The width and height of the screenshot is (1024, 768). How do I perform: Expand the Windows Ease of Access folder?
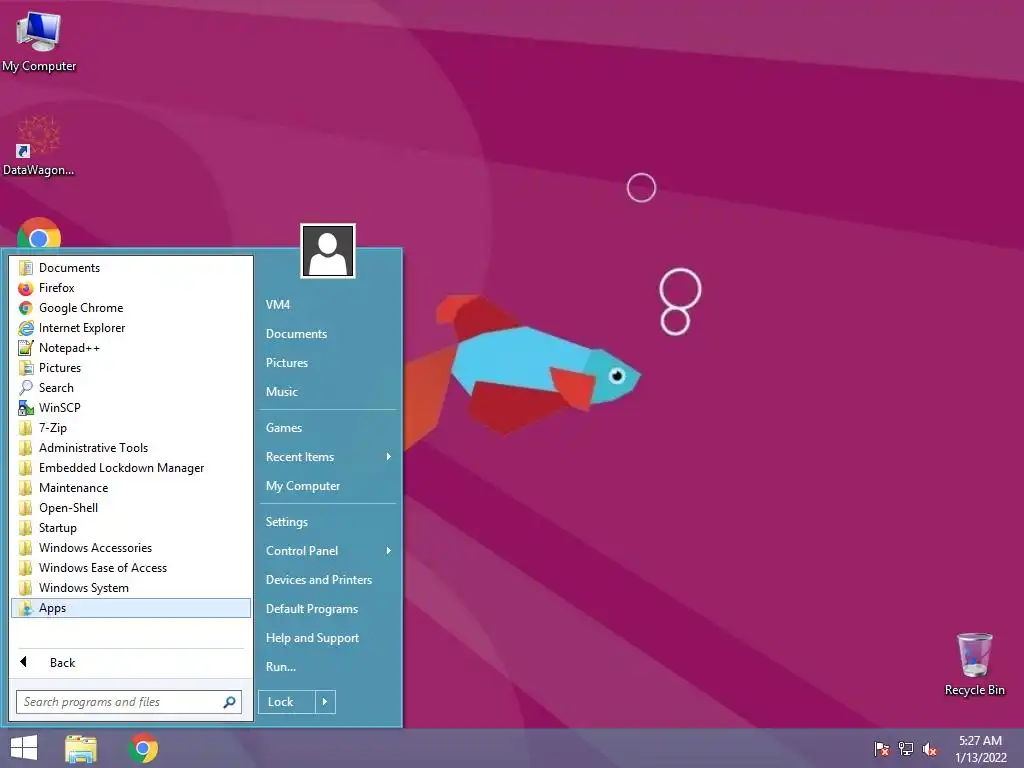click(131, 568)
